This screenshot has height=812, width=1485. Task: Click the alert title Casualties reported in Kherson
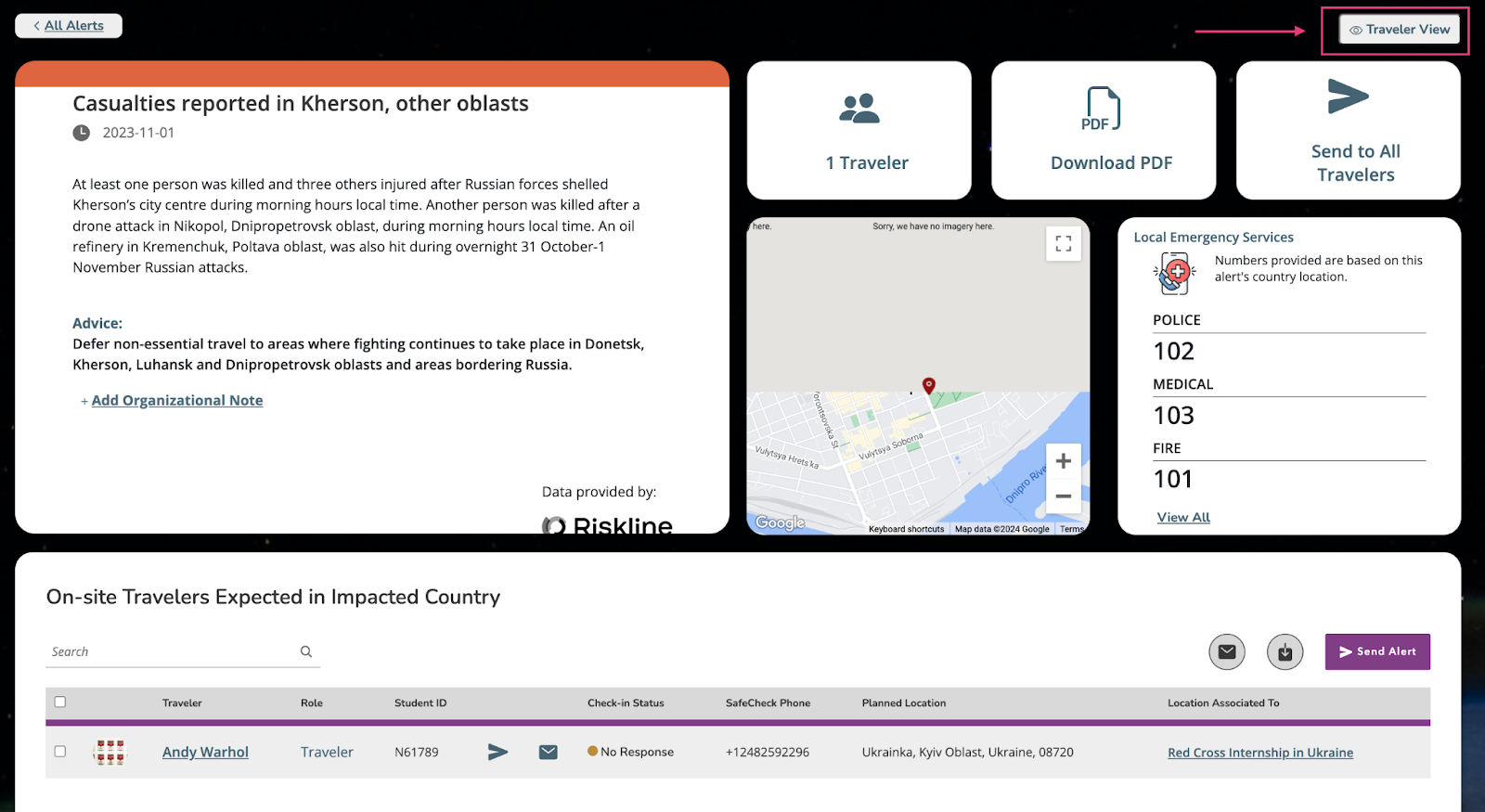(x=301, y=104)
